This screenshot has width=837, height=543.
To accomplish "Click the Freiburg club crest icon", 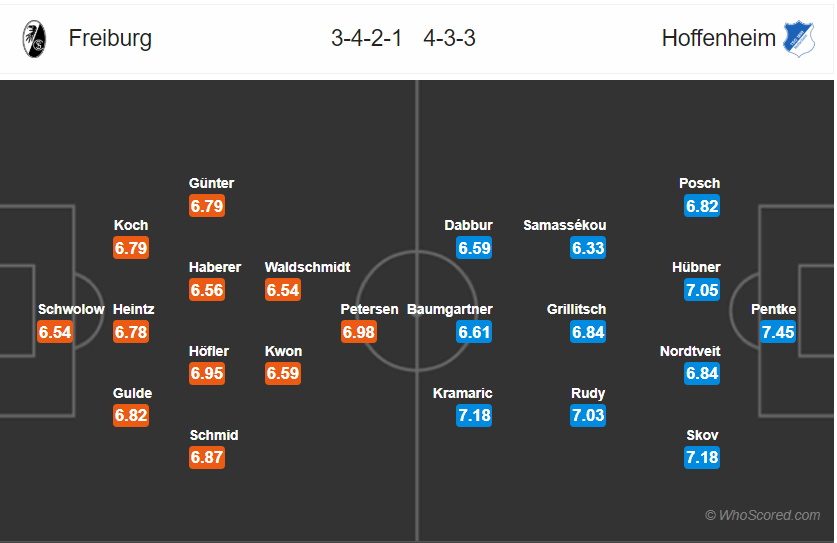I will coord(34,39).
